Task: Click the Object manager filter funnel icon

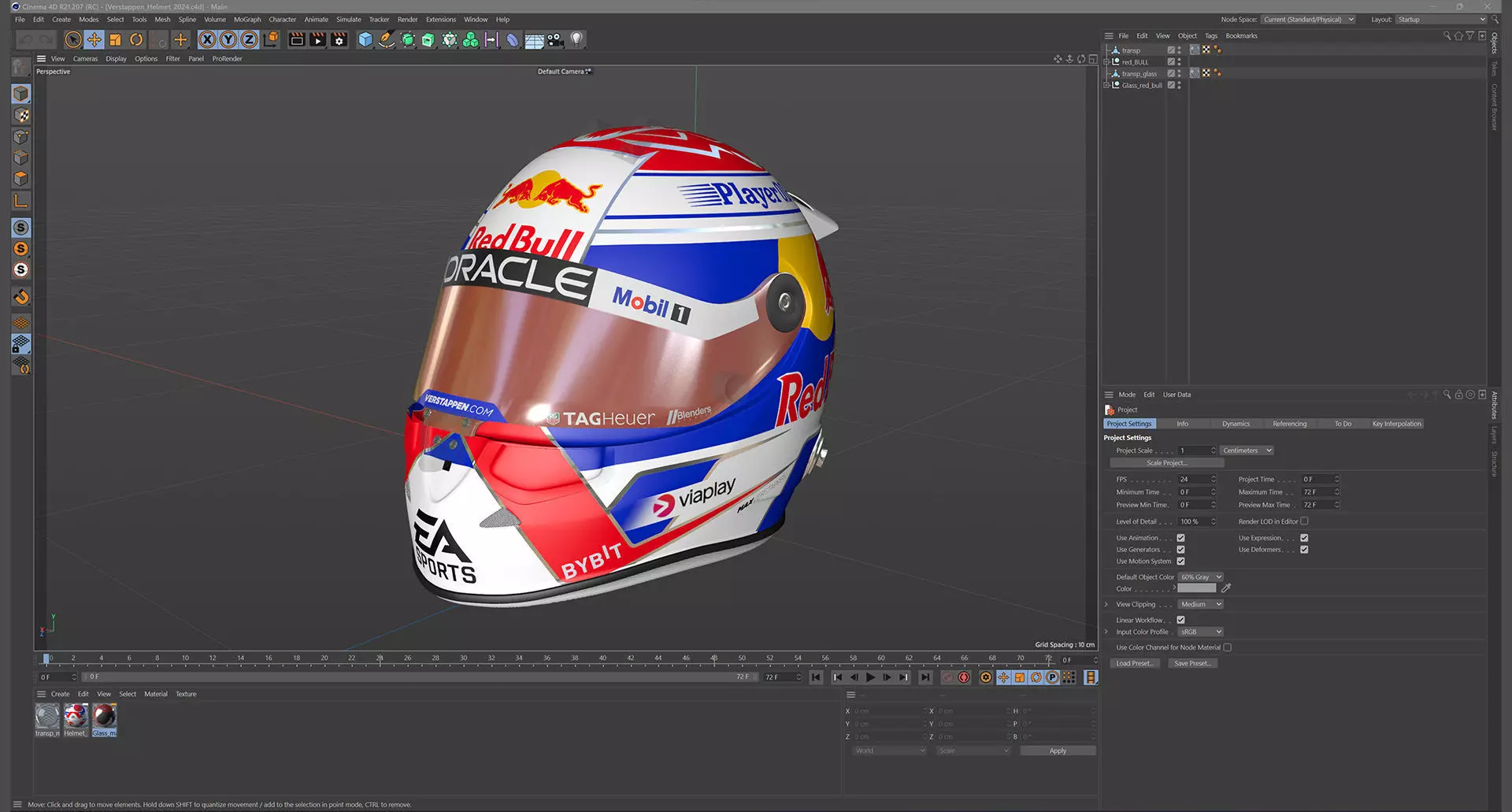Action: 1469,35
